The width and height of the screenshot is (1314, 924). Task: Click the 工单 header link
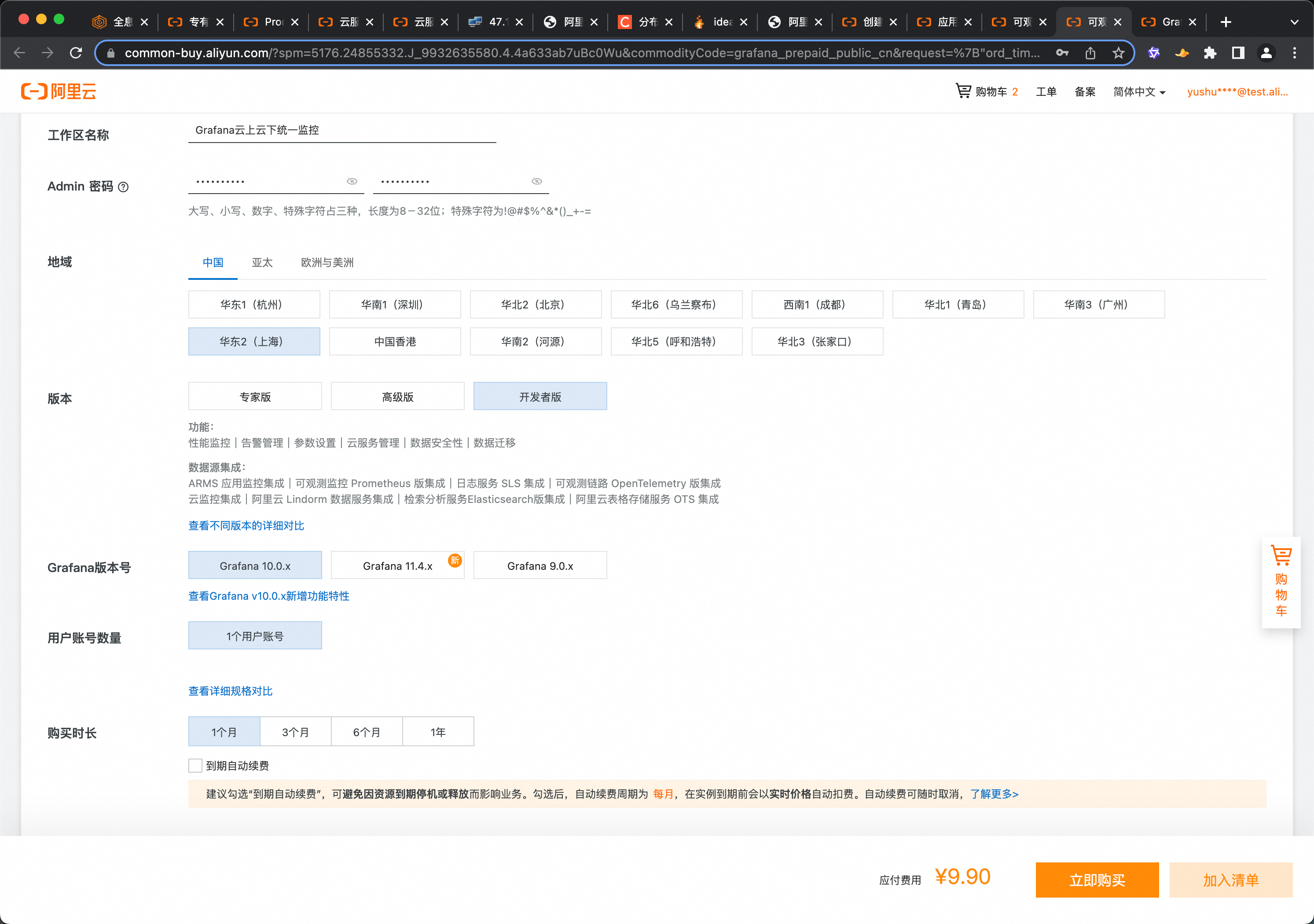coord(1046,92)
